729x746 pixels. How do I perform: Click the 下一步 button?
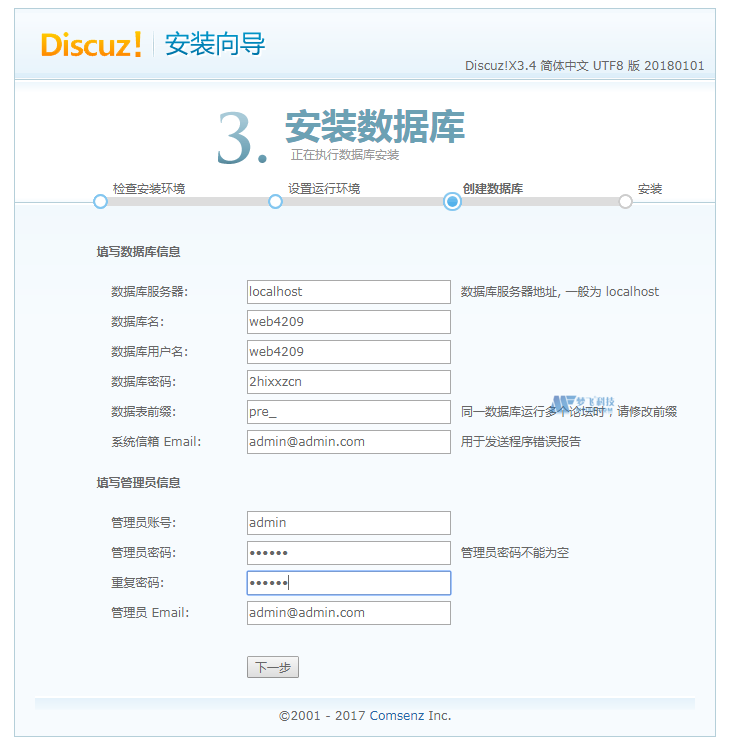(273, 667)
